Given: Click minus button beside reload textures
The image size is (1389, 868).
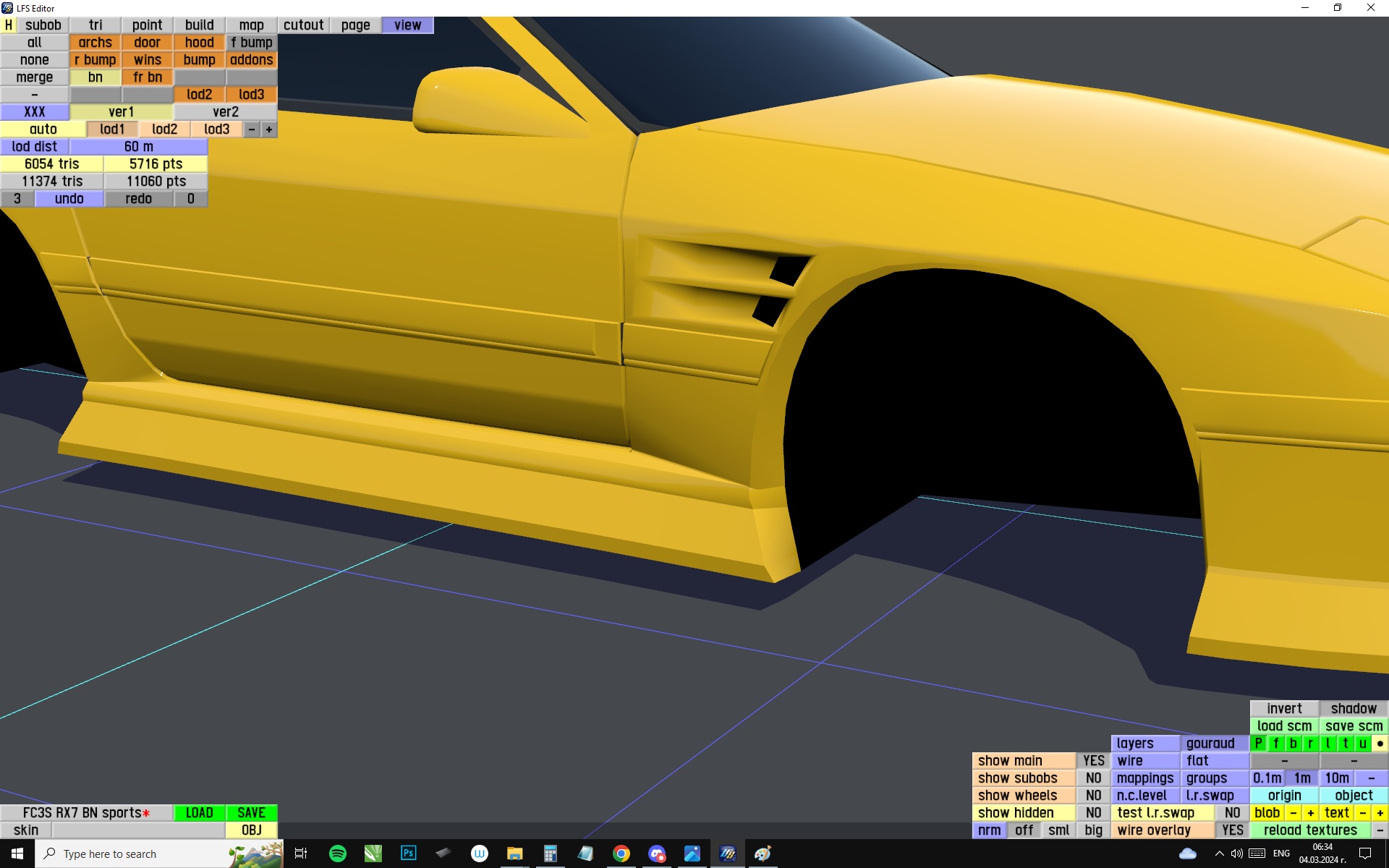Looking at the screenshot, I should (1380, 830).
